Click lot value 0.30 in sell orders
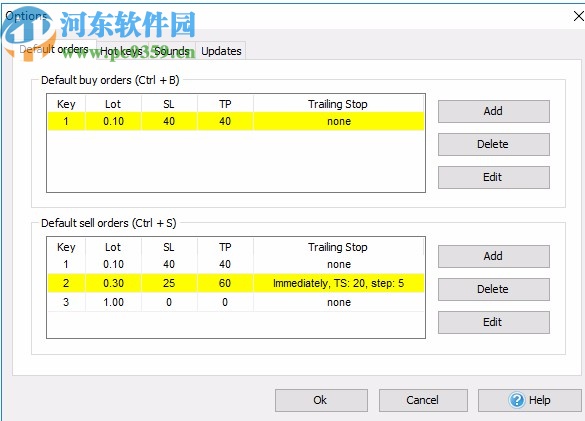The width and height of the screenshot is (585, 421). tap(113, 283)
